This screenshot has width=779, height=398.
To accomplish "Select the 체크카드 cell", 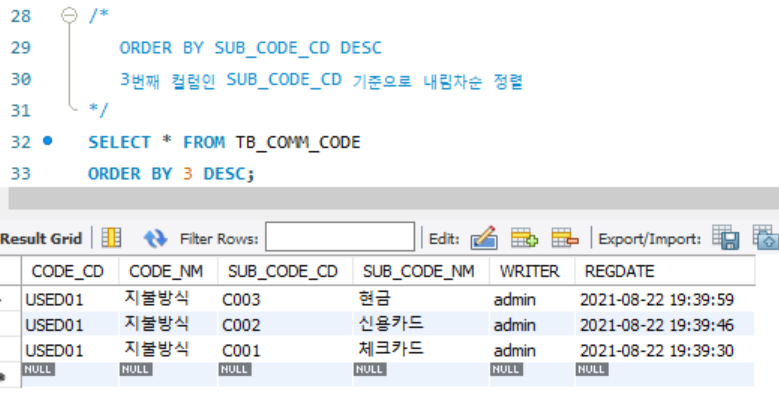I will coord(421,350).
